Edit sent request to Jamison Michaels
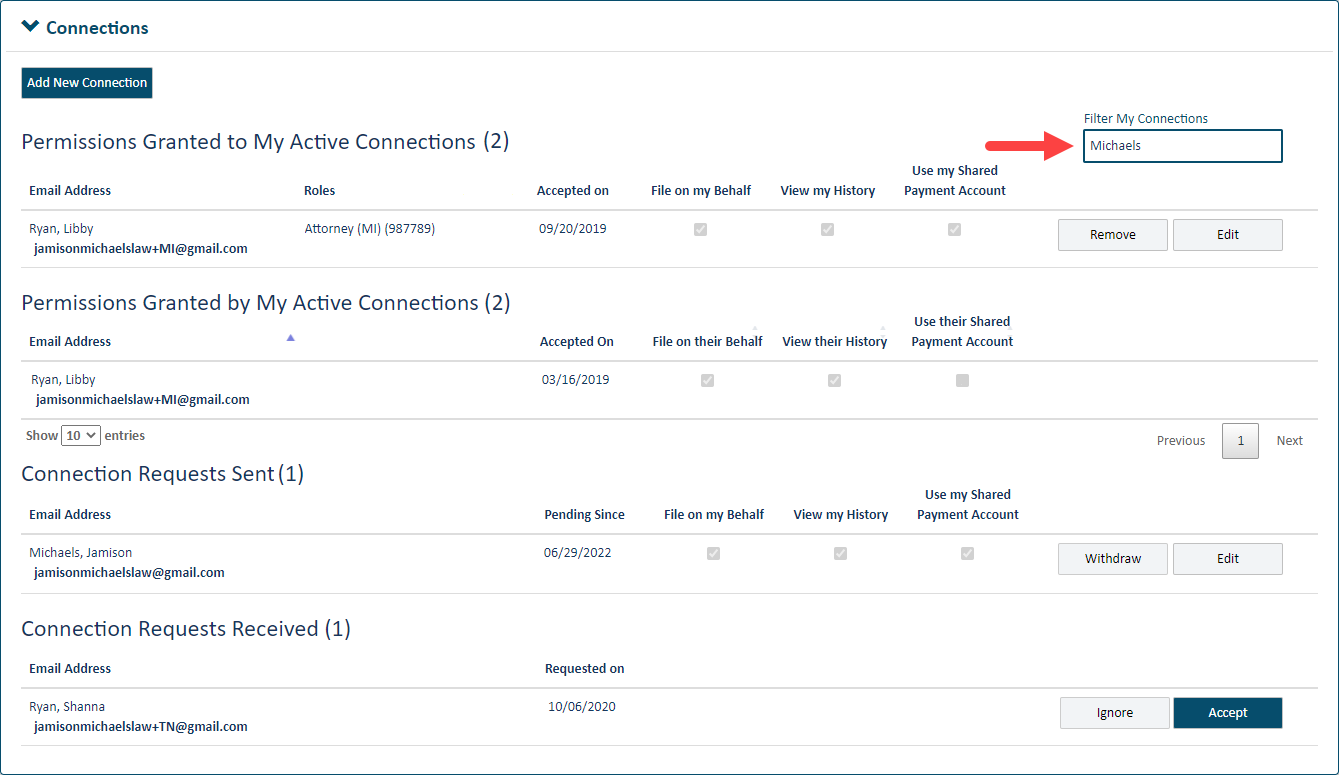The image size is (1339, 775). 1227,559
